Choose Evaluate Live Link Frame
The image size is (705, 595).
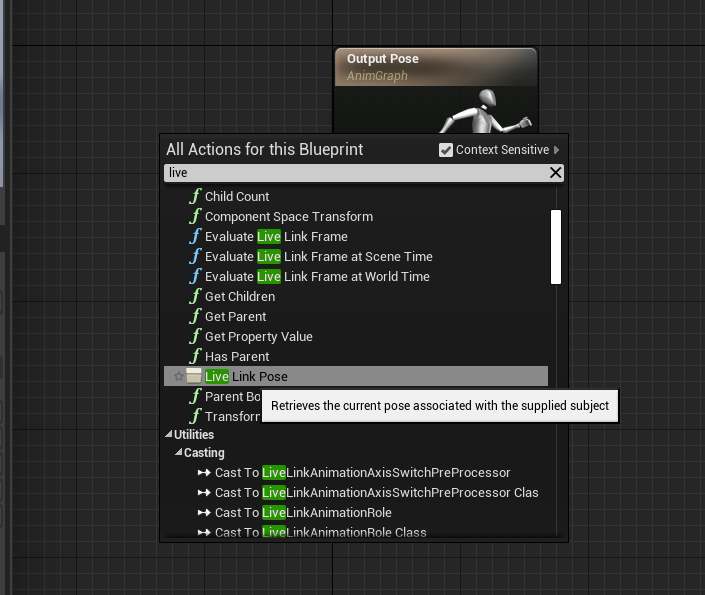point(276,237)
